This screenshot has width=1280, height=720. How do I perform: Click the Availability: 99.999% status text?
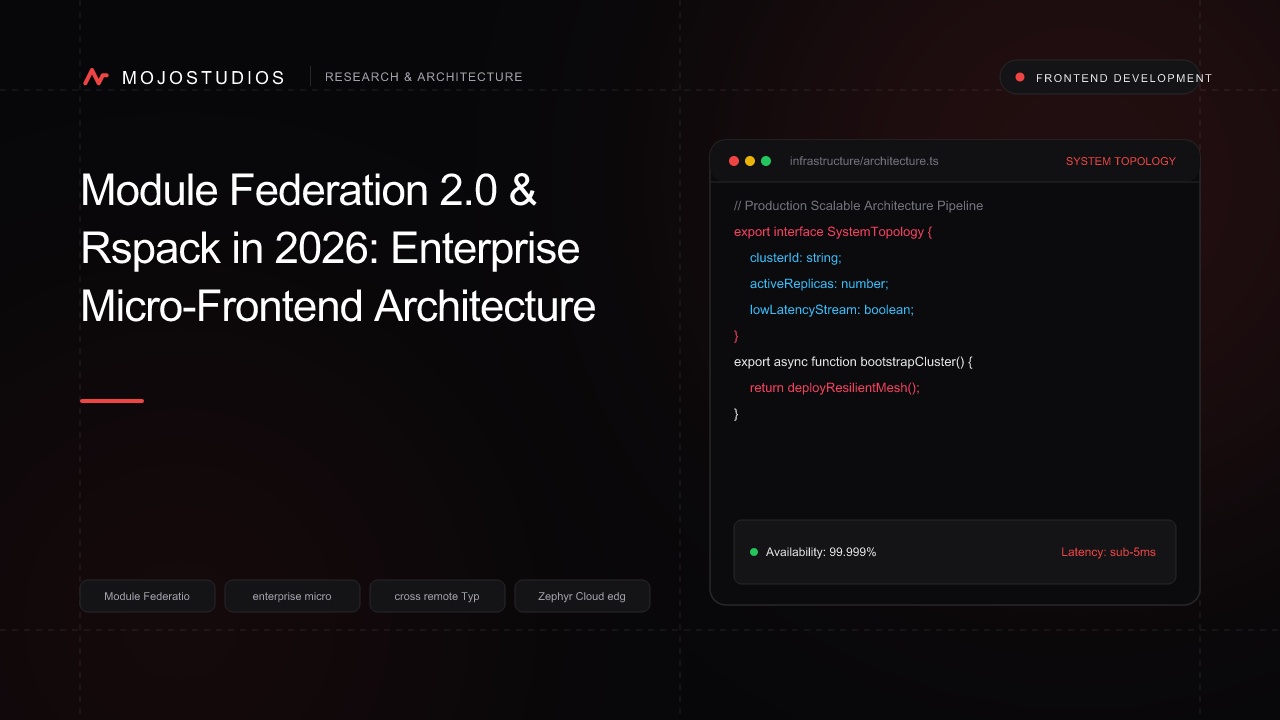coord(821,552)
